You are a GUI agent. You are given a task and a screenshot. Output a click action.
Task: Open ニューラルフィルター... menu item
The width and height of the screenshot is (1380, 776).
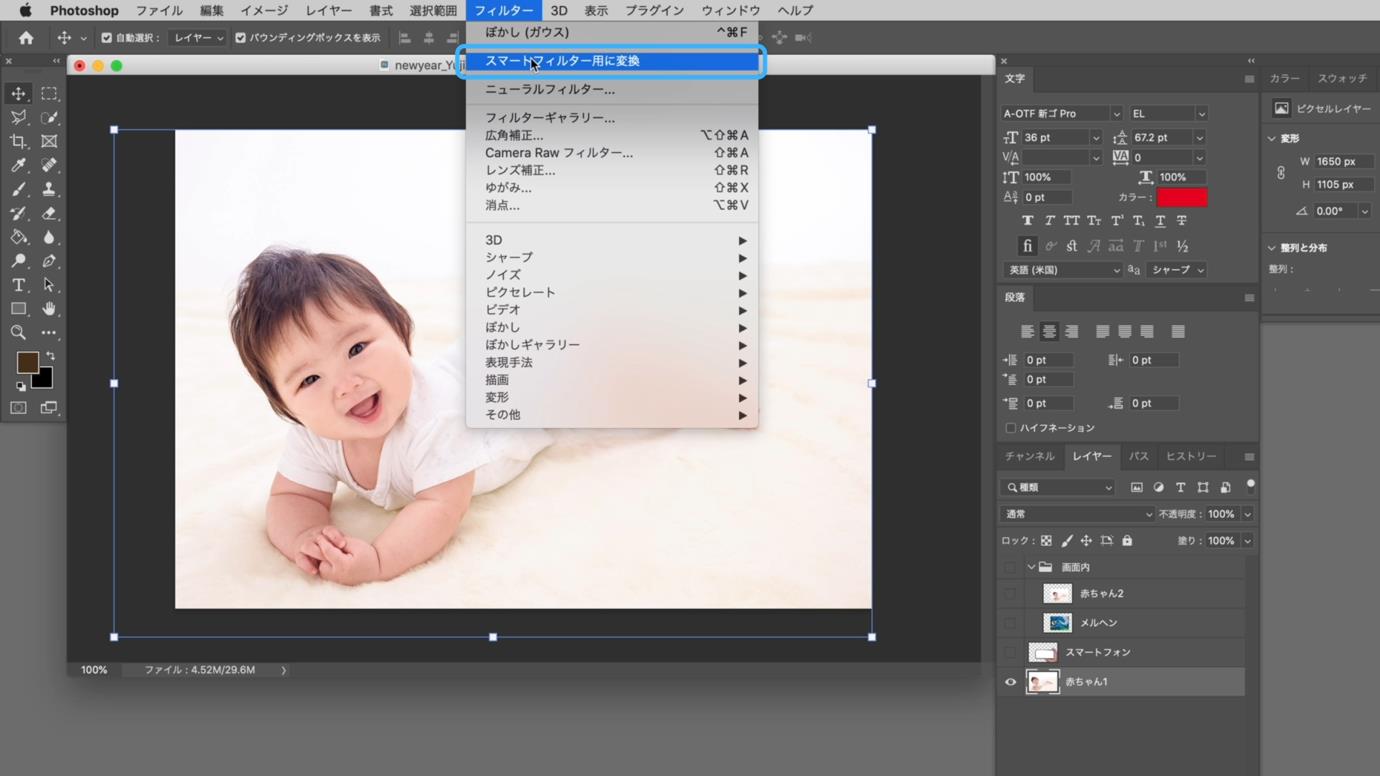611,90
